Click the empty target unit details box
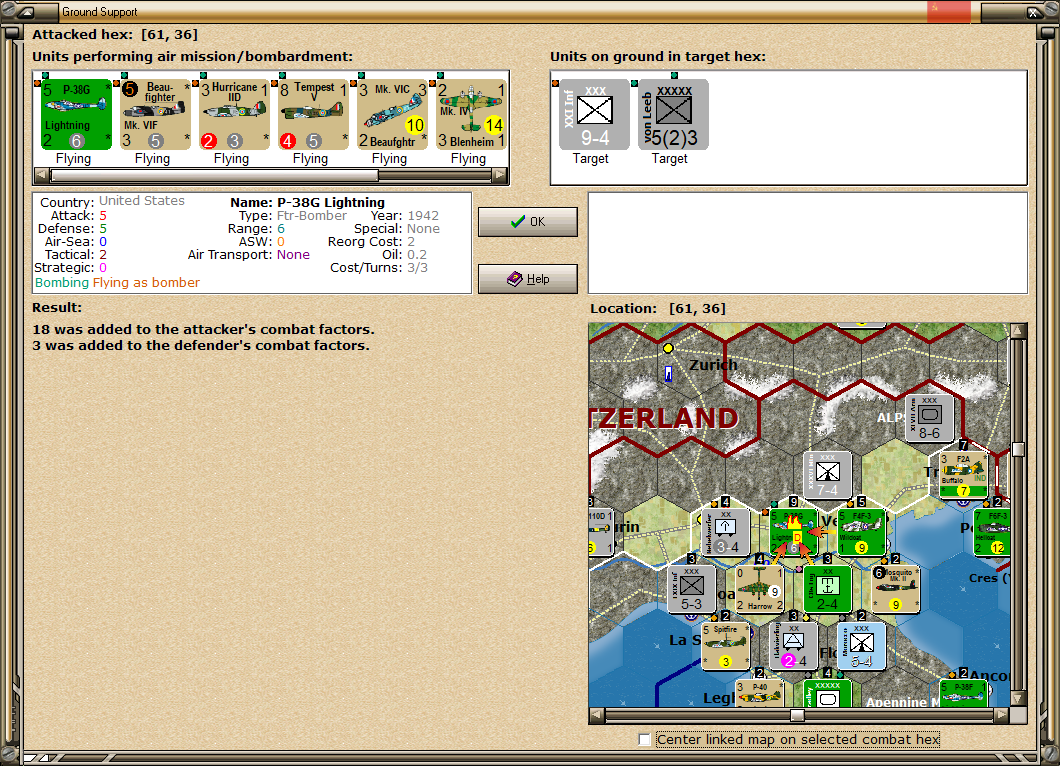 (x=808, y=243)
